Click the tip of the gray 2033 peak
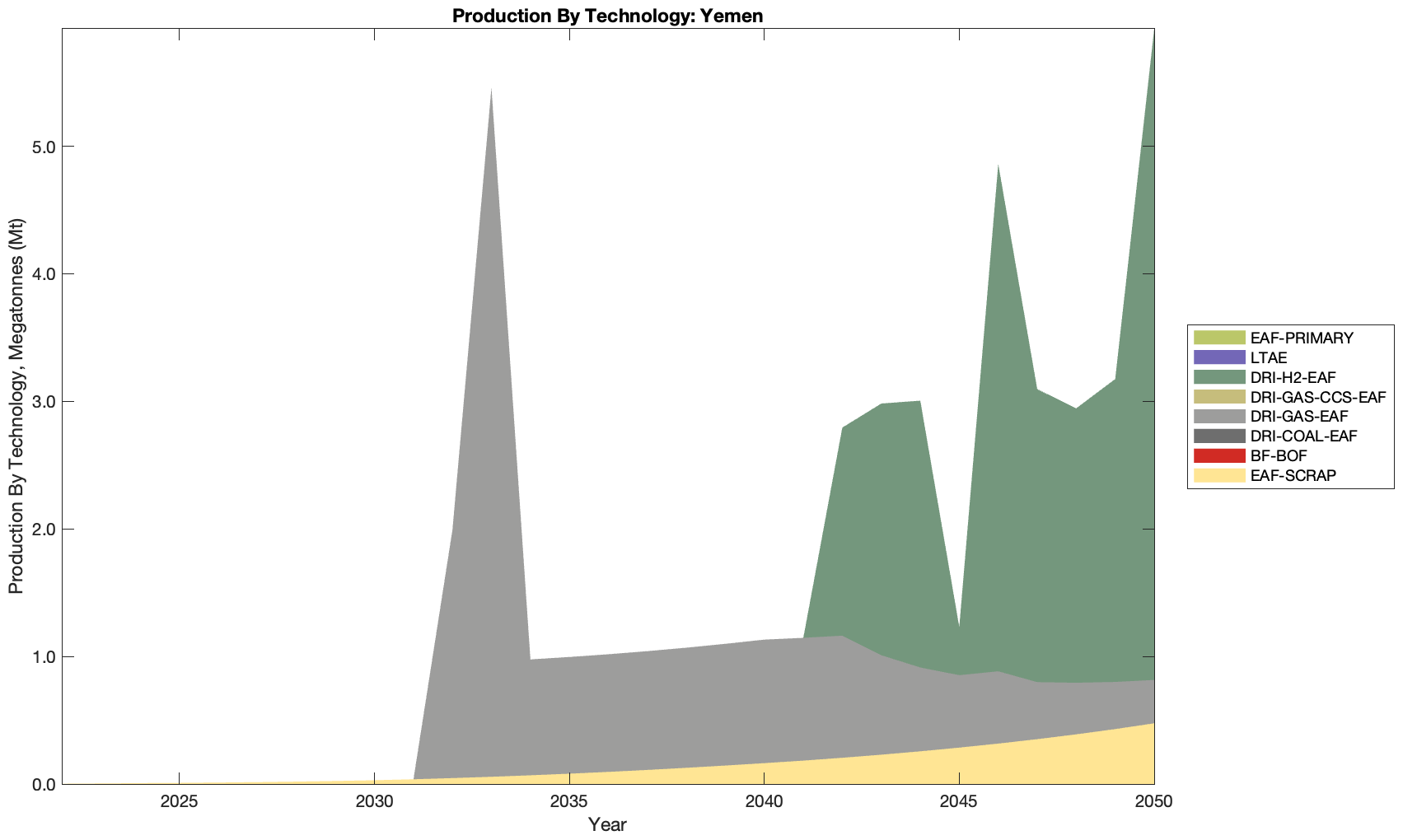This screenshot has width=1403, height=840. [x=491, y=91]
